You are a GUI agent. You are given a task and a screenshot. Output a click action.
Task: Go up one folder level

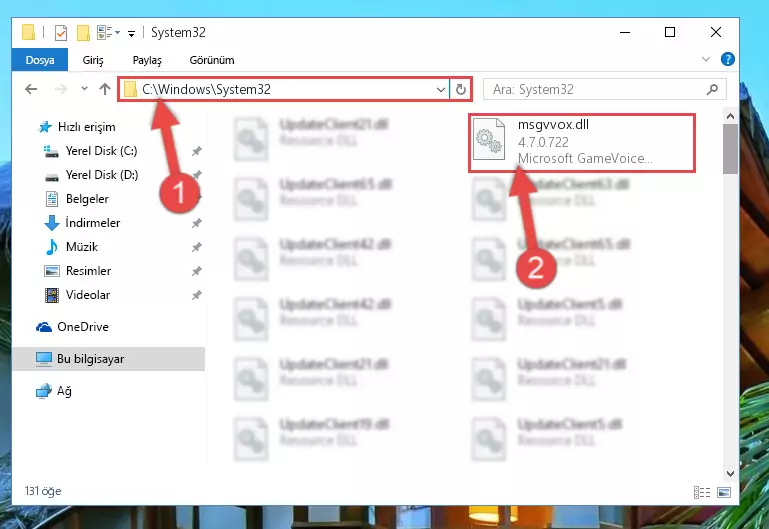pos(104,89)
